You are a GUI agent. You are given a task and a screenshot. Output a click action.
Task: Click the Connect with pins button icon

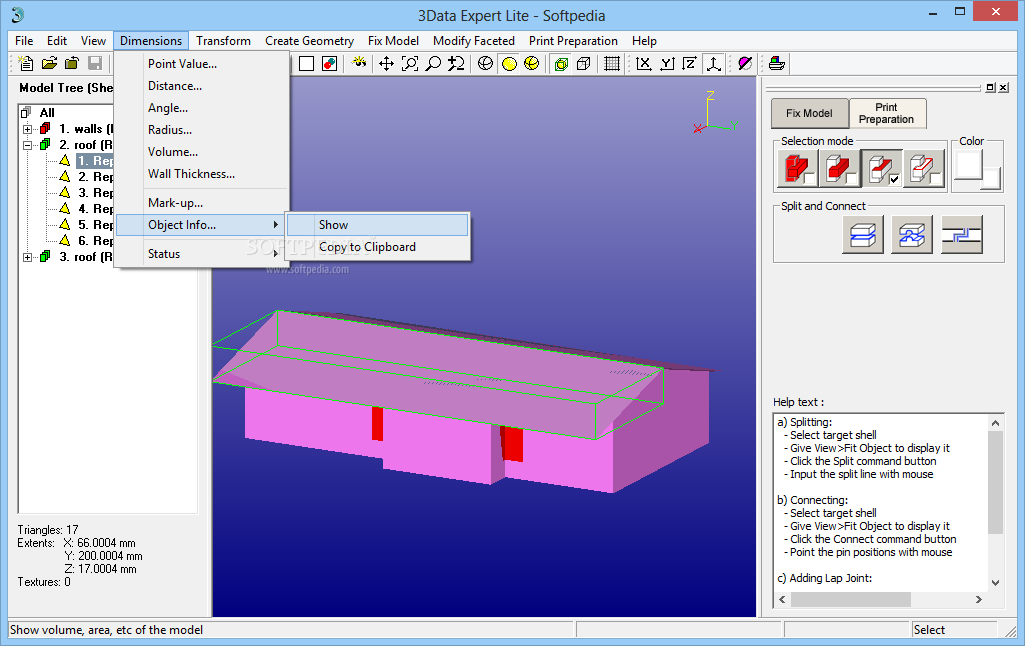tap(912, 234)
